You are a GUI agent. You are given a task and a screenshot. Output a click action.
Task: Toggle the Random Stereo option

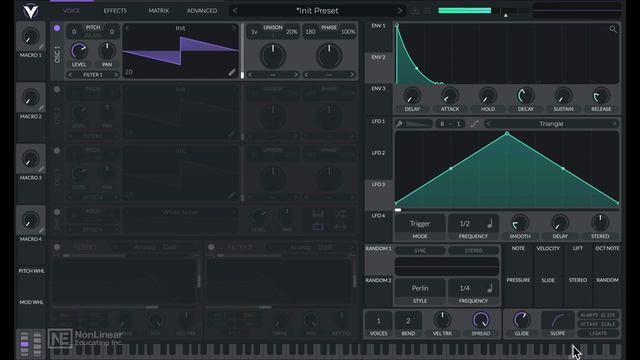point(473,251)
